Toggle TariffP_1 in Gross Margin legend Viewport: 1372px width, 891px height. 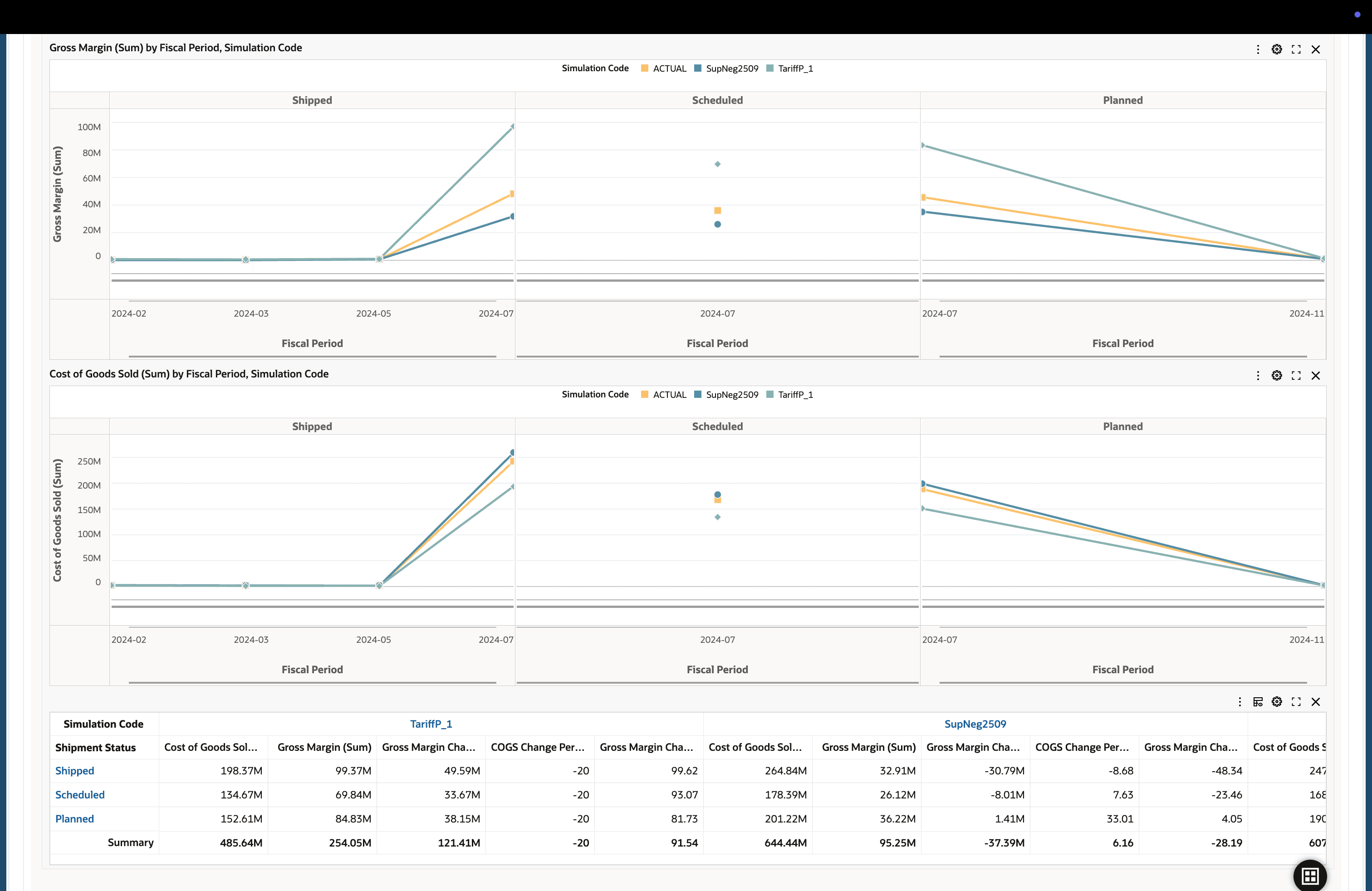[795, 68]
